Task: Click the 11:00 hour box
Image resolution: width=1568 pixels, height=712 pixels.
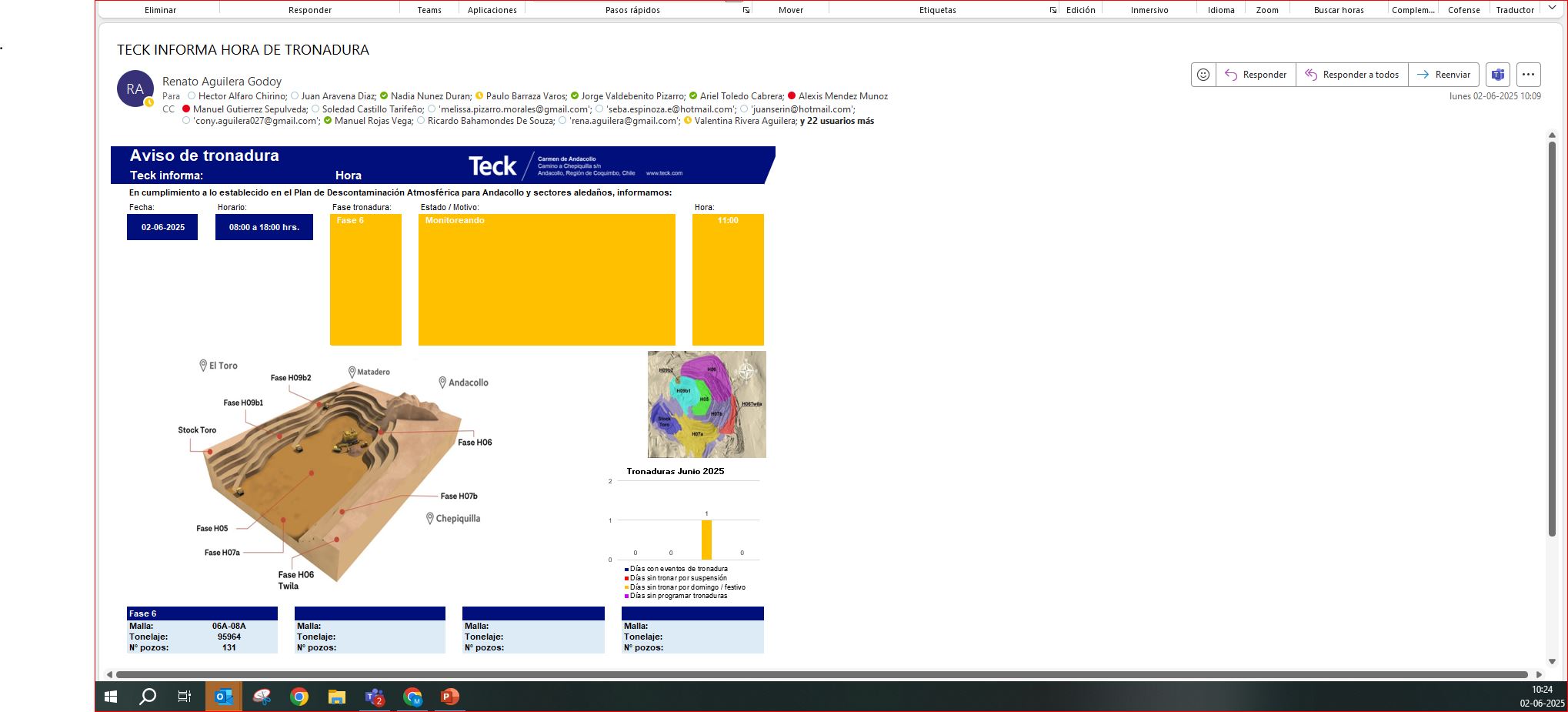Action: pyautogui.click(x=728, y=279)
